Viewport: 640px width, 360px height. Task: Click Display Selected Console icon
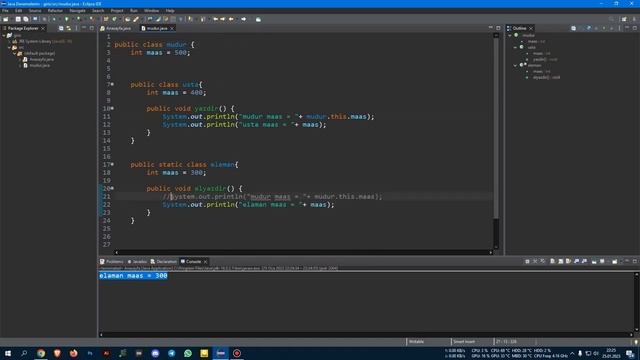coord(602,261)
